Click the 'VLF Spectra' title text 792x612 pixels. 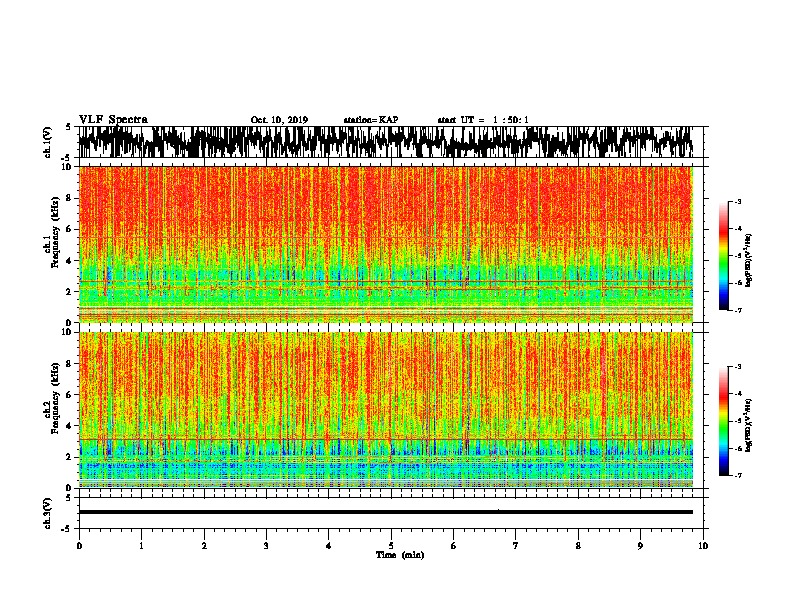point(113,120)
